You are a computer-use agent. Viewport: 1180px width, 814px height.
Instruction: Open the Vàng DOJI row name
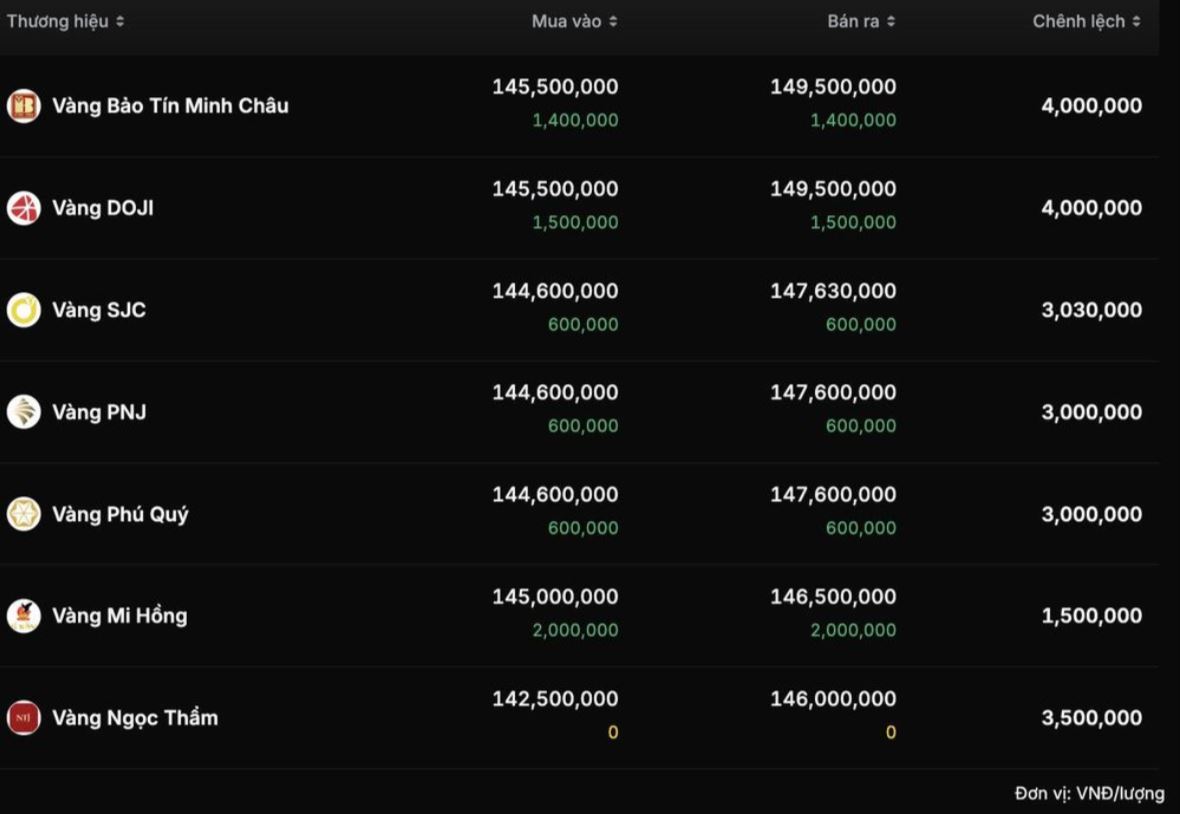(102, 208)
